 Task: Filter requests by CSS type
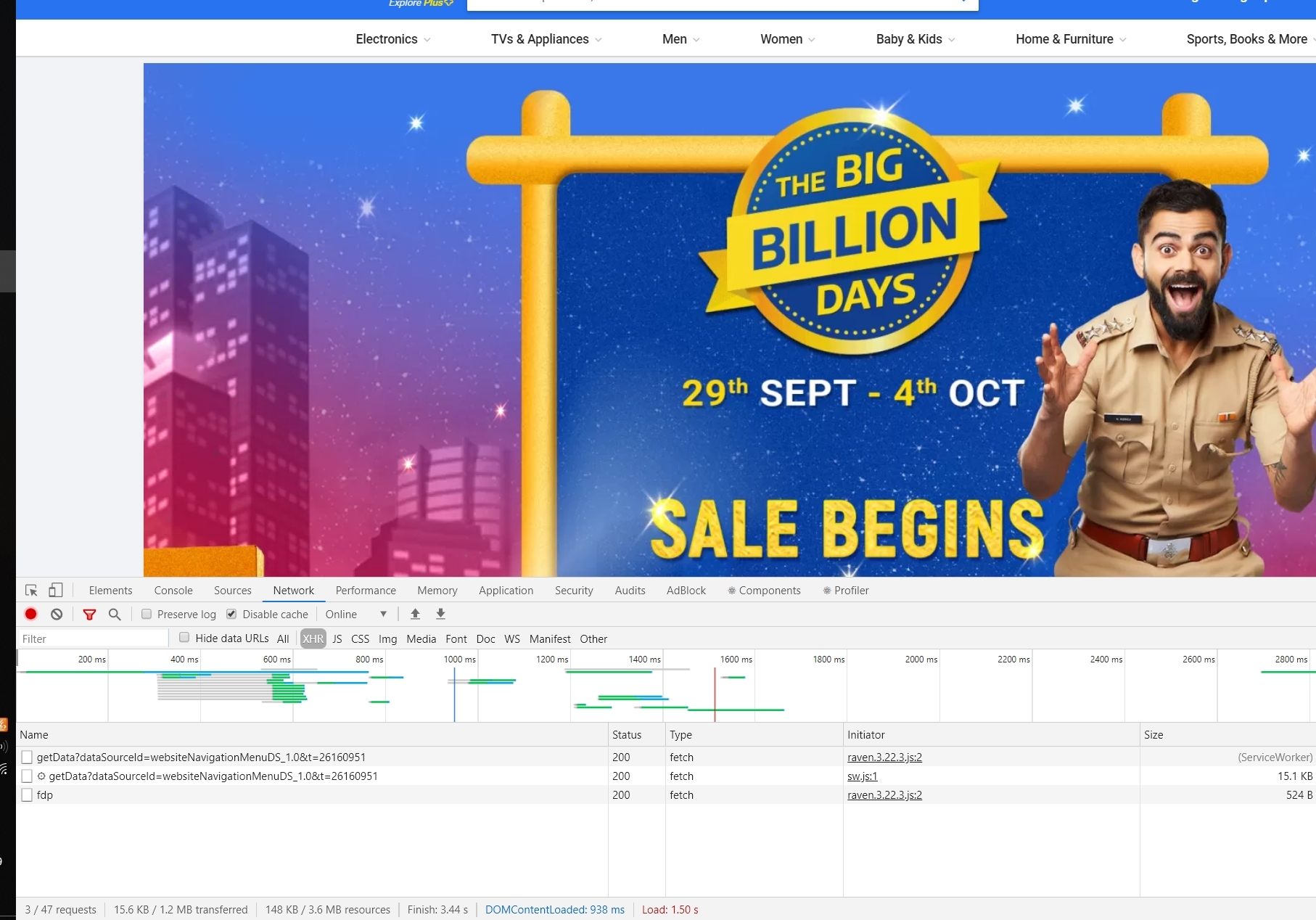(361, 639)
